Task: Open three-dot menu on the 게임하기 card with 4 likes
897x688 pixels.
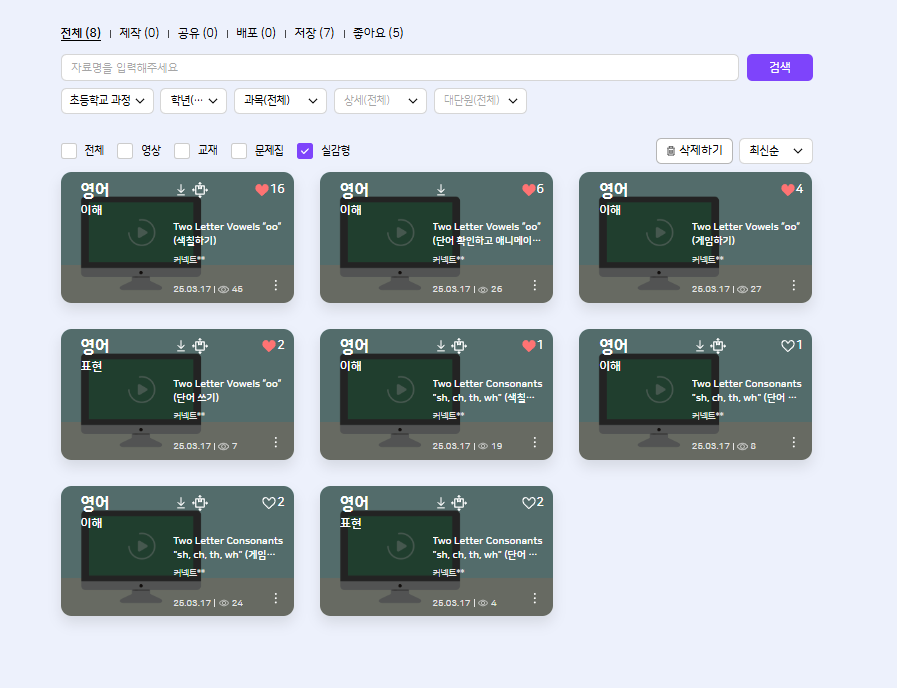Action: [794, 286]
